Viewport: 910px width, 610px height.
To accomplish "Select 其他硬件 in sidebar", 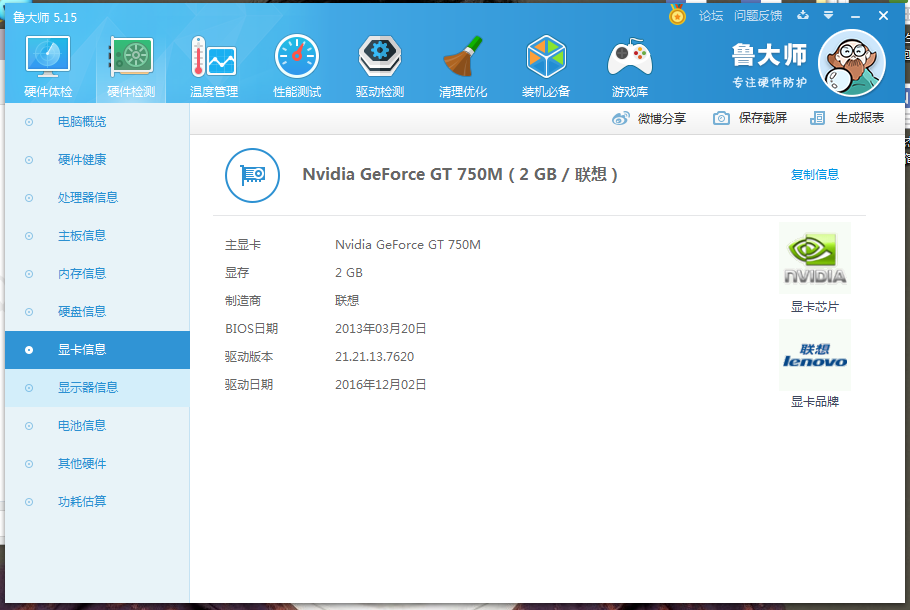I will [98, 464].
